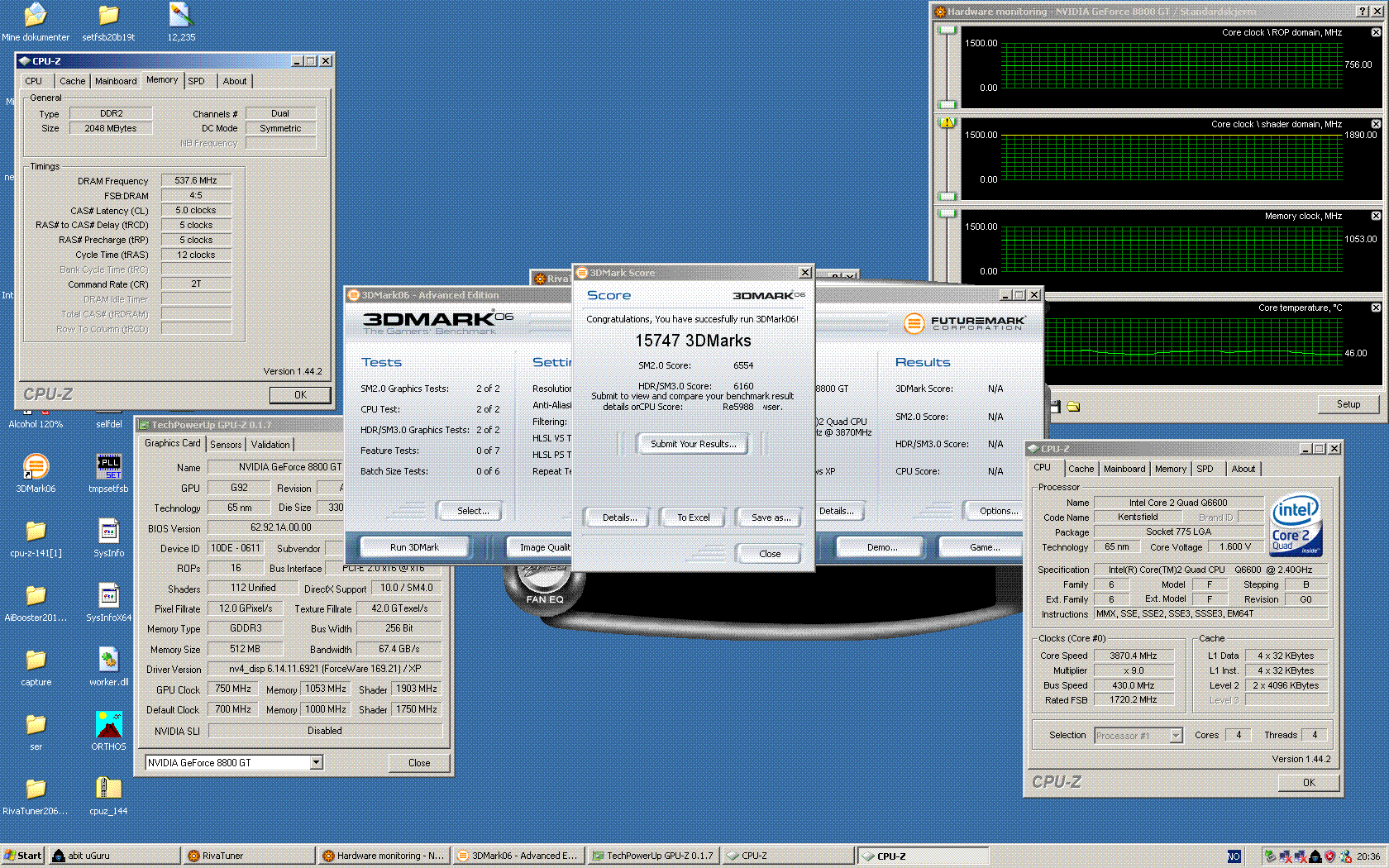The width and height of the screenshot is (1389, 868).
Task: Close the Core clock ROP domain graph
Action: click(1376, 32)
